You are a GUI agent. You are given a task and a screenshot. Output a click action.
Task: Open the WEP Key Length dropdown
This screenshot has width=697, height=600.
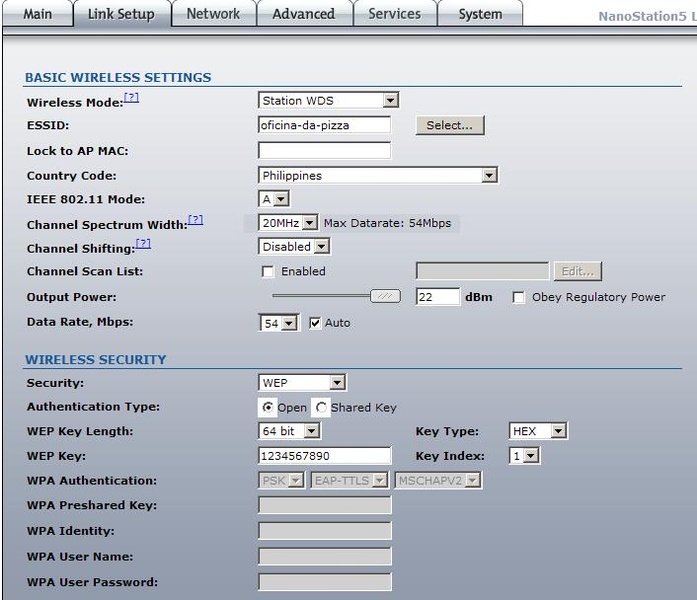coord(289,431)
